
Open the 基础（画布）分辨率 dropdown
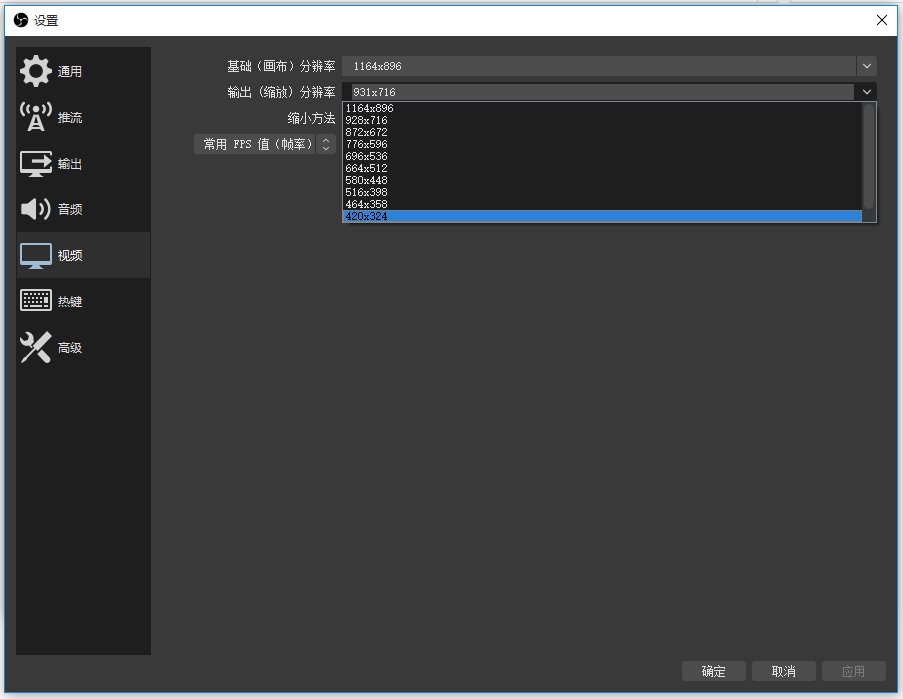pyautogui.click(x=866, y=66)
